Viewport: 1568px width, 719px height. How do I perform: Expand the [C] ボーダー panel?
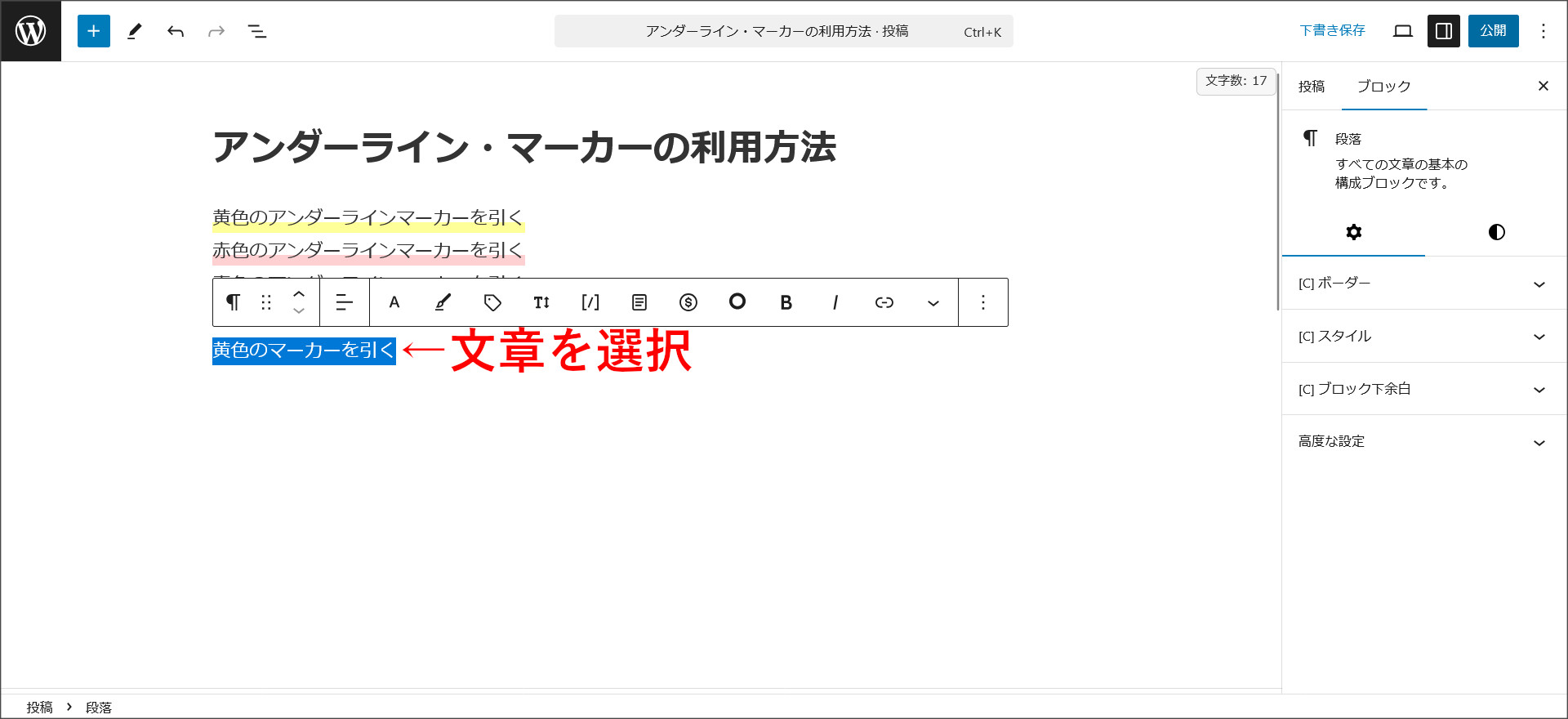(x=1424, y=284)
